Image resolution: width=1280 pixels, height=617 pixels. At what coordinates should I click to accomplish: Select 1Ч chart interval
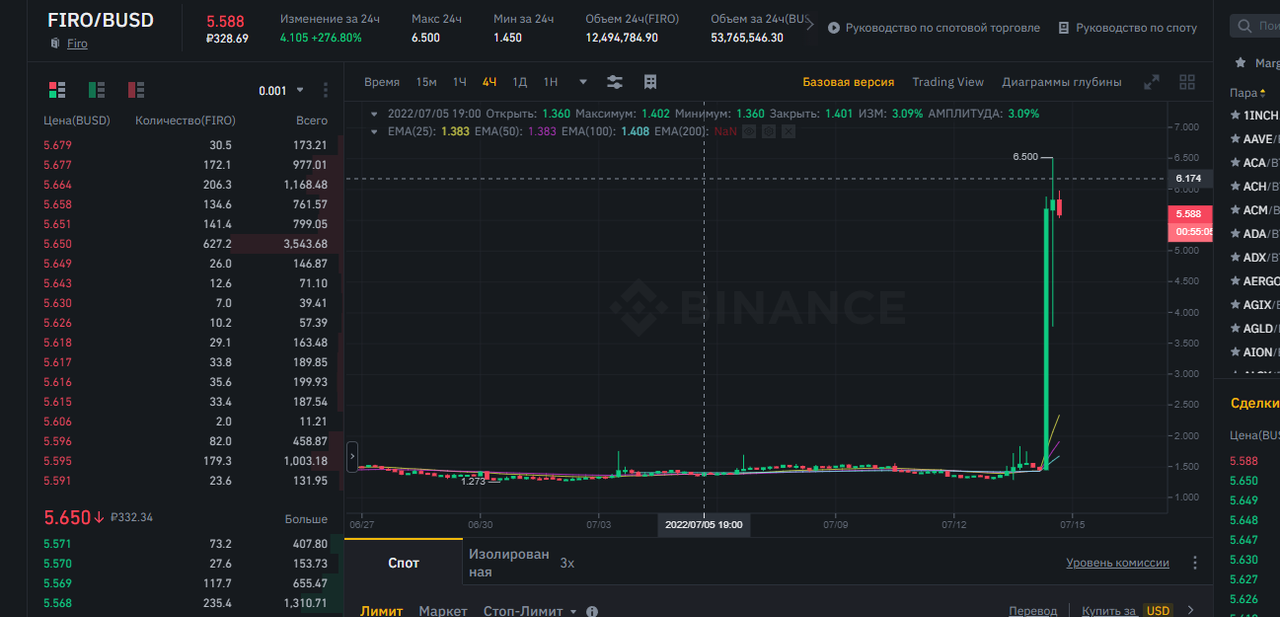(459, 82)
